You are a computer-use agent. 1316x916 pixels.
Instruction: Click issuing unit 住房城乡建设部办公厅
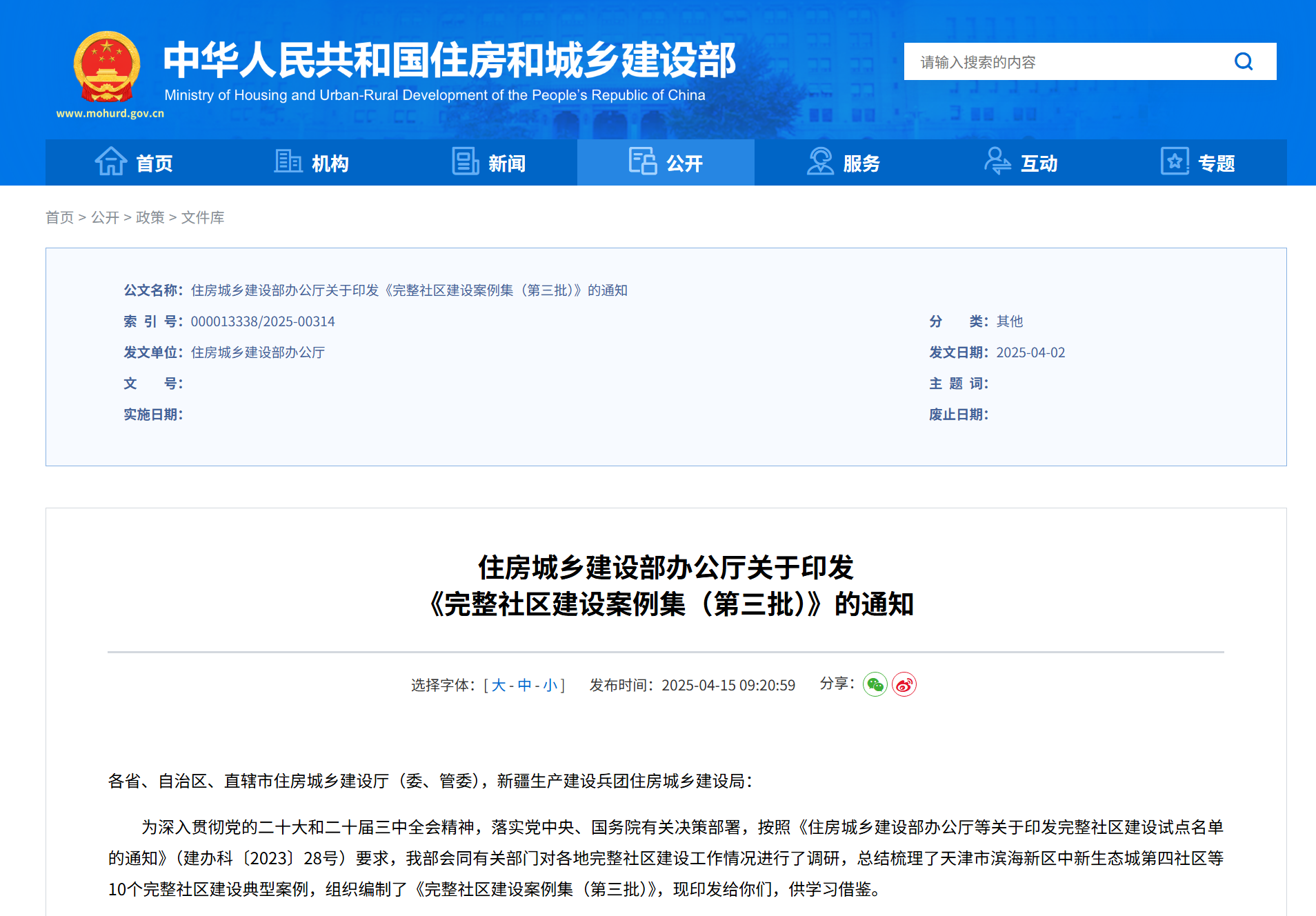pyautogui.click(x=258, y=352)
